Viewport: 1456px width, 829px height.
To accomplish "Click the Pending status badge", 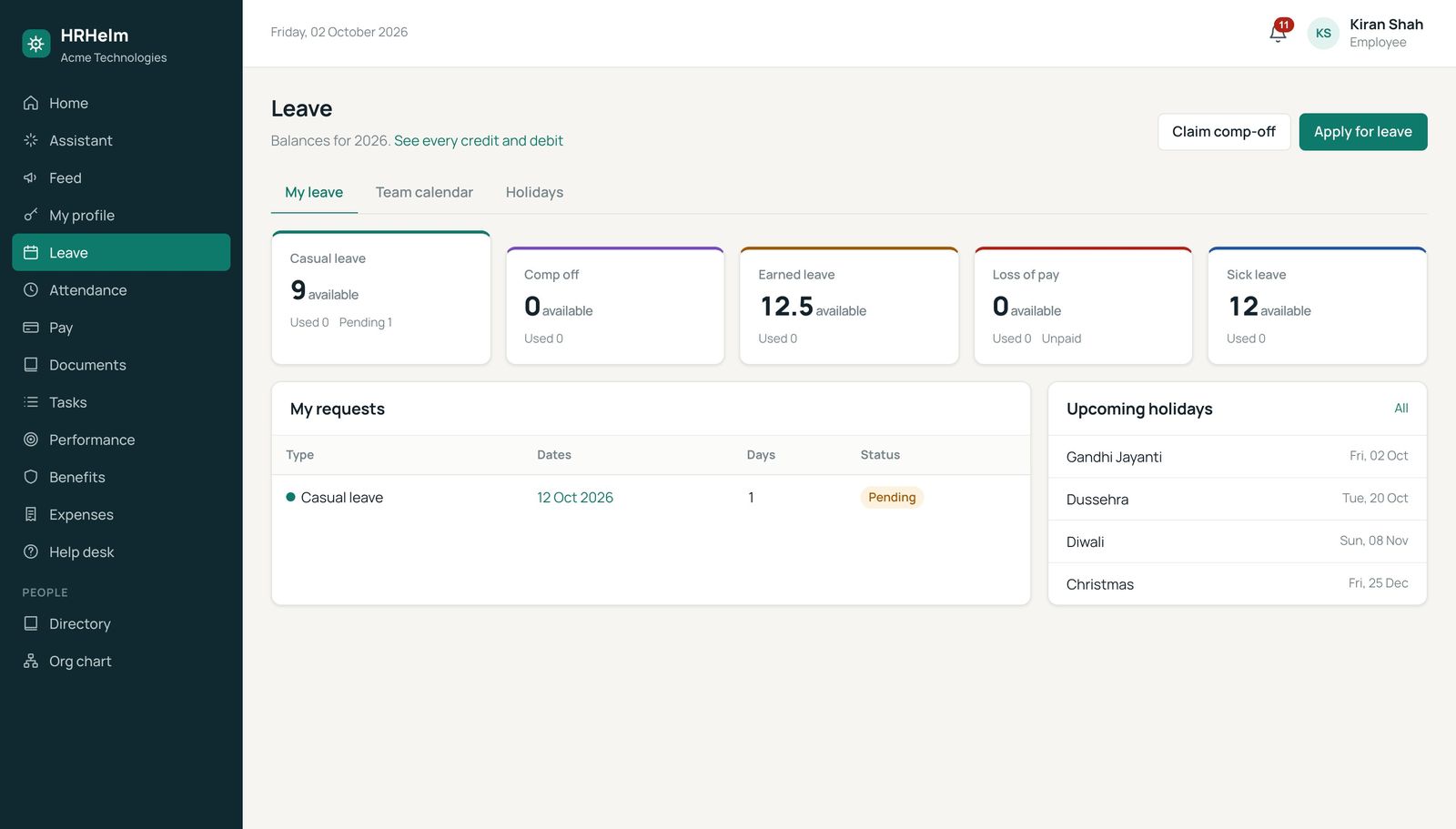I will (x=892, y=497).
